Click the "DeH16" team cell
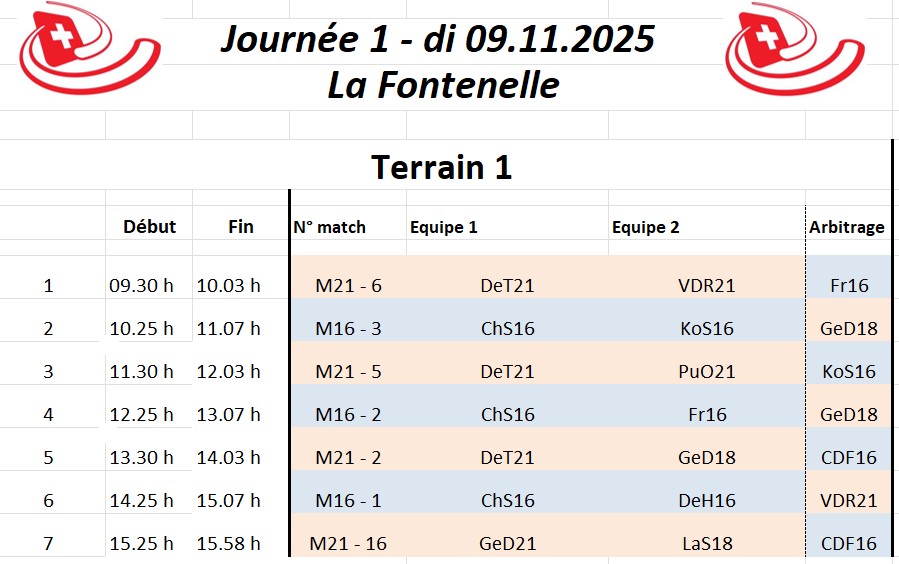Screen dimensions: 899x564 tap(706, 500)
